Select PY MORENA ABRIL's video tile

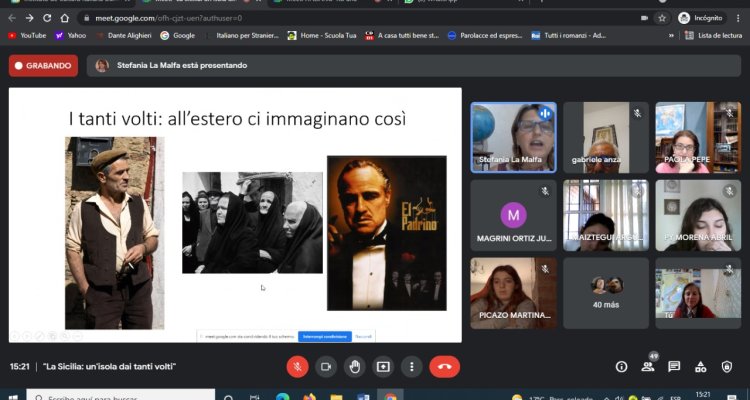pos(698,215)
